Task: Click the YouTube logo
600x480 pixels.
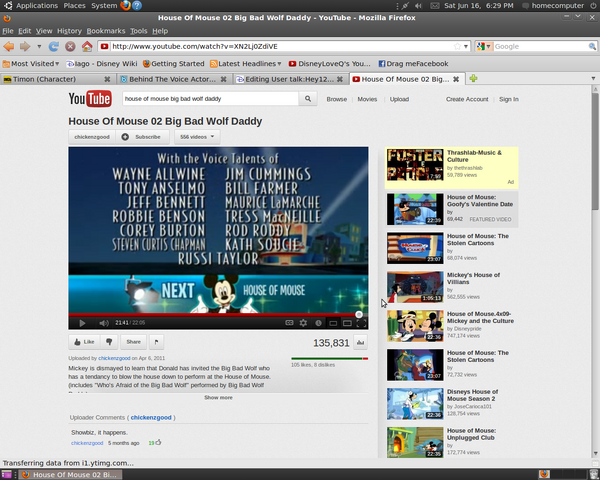Action: 90,99
